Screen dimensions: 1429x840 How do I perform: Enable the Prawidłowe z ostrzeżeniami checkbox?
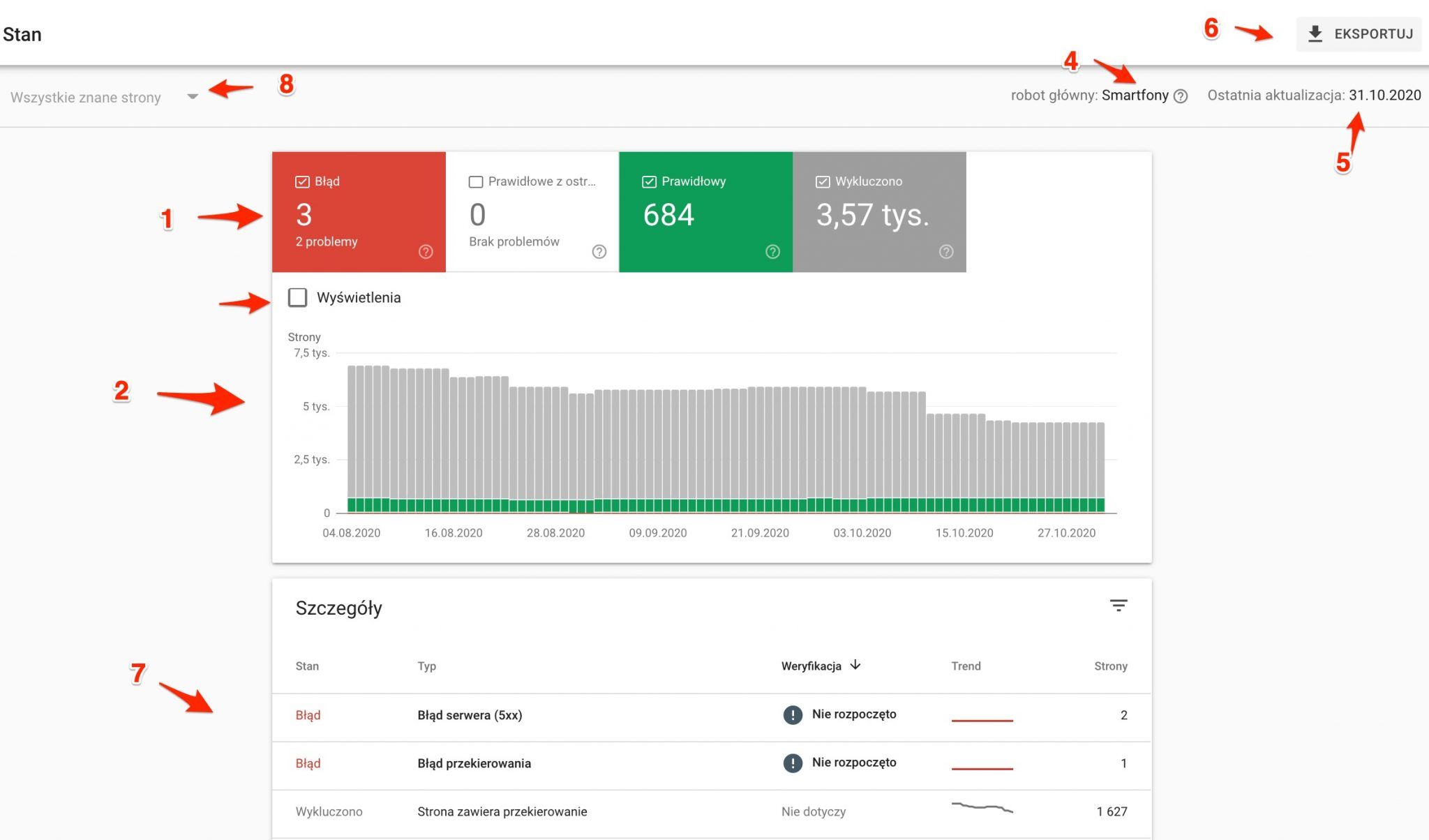pyautogui.click(x=476, y=181)
